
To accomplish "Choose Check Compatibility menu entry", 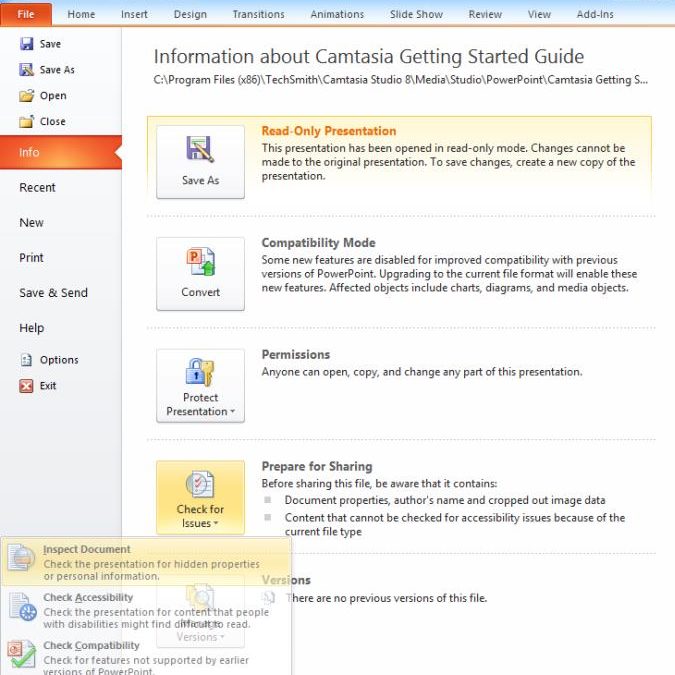I will tap(91, 646).
